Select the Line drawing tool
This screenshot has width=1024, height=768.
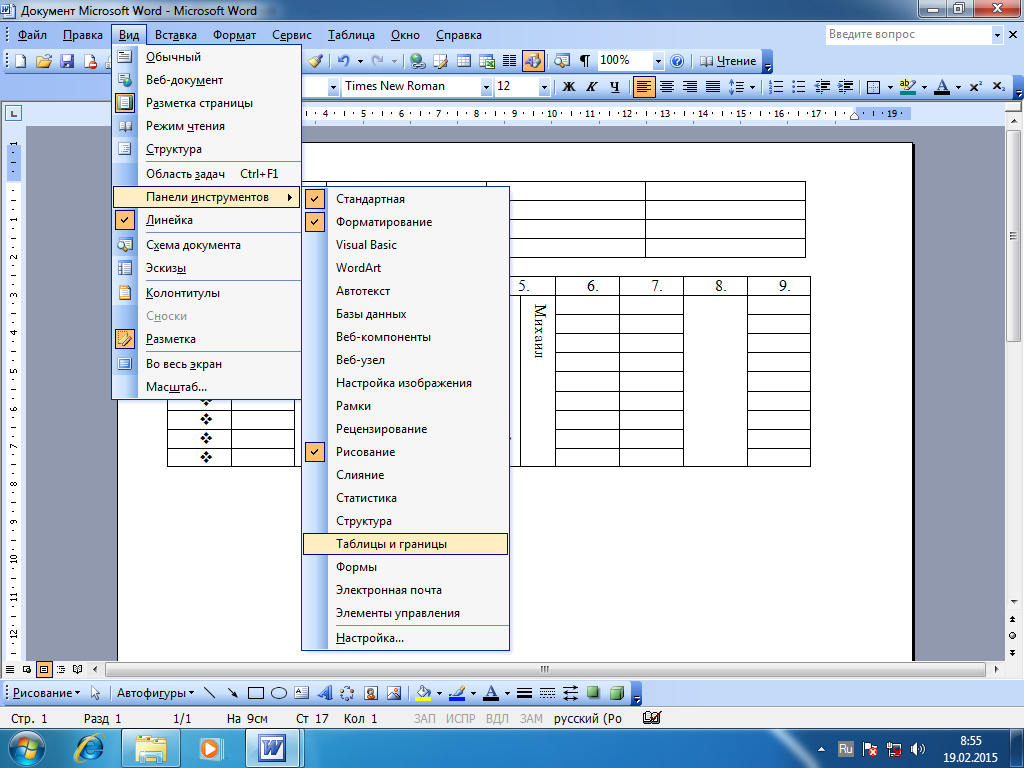point(210,692)
